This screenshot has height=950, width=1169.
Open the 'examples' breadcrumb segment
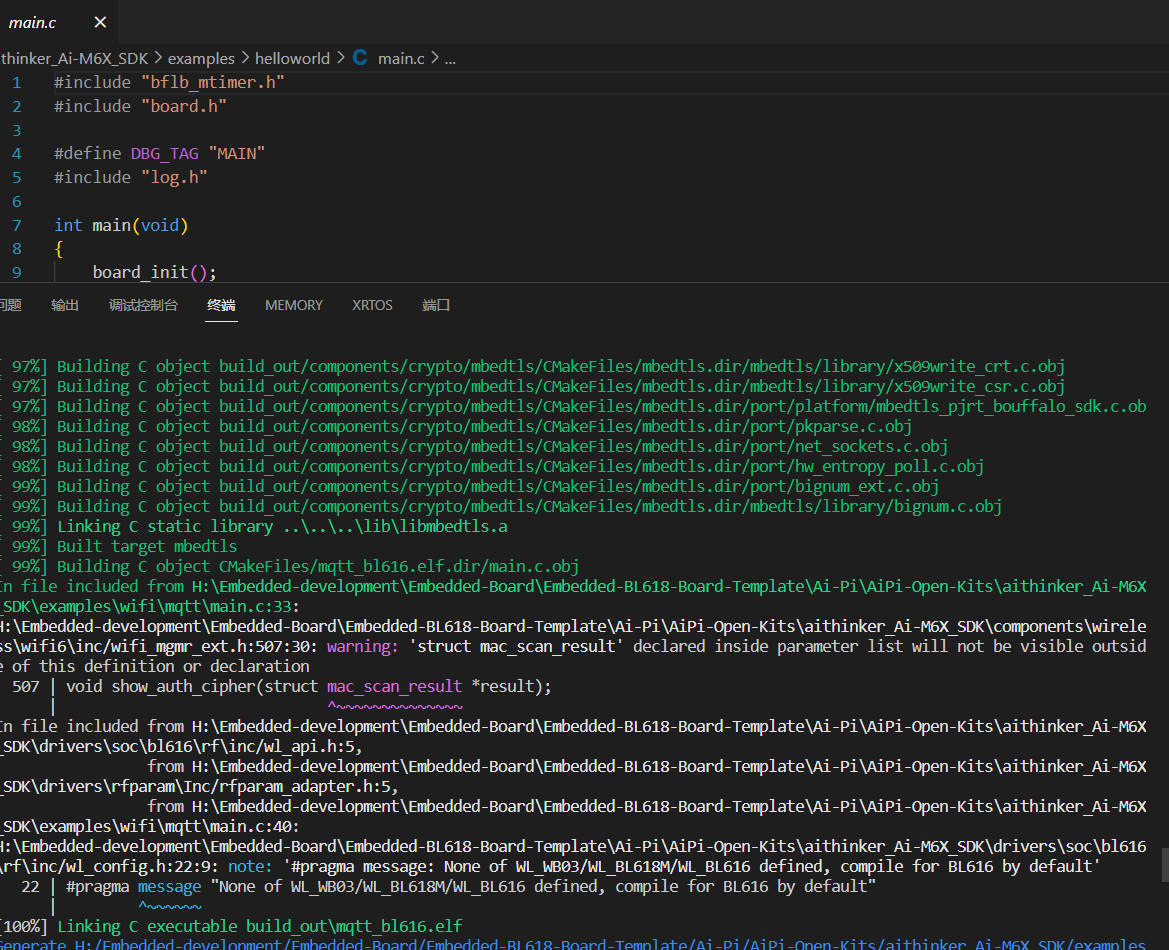point(201,58)
